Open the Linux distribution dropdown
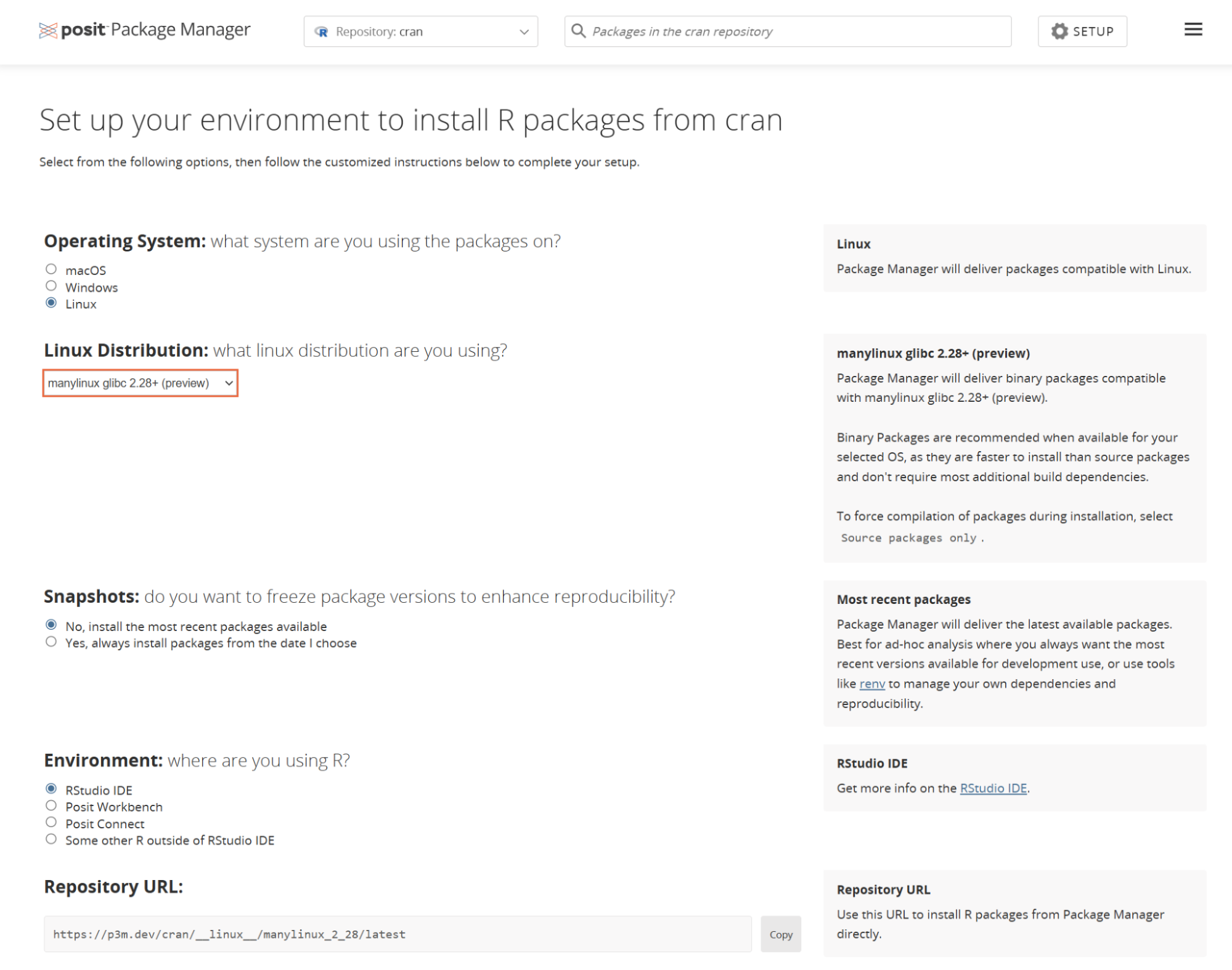The width and height of the screenshot is (1232, 970). (140, 383)
